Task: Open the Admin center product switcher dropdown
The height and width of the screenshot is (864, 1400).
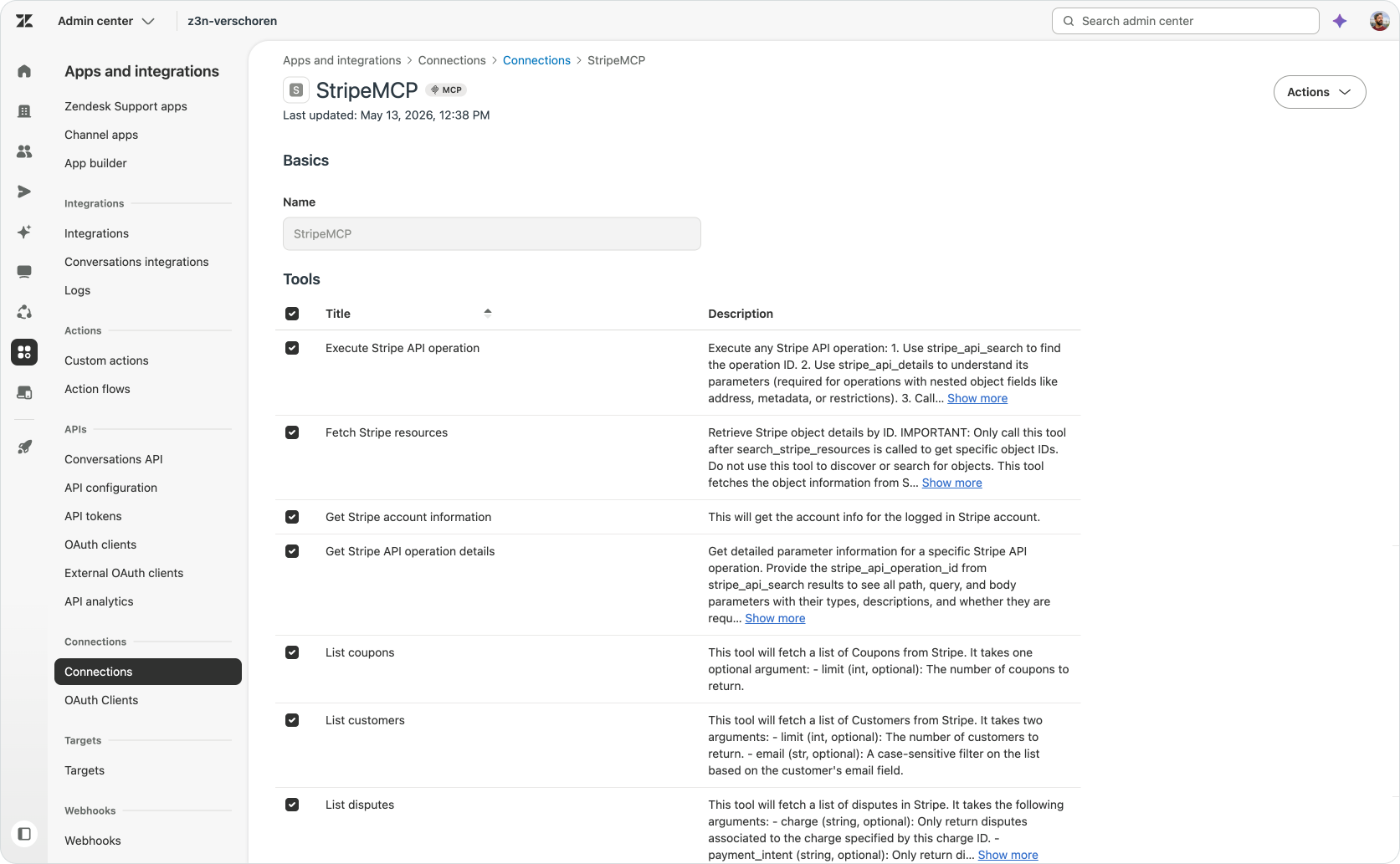Action: click(106, 21)
